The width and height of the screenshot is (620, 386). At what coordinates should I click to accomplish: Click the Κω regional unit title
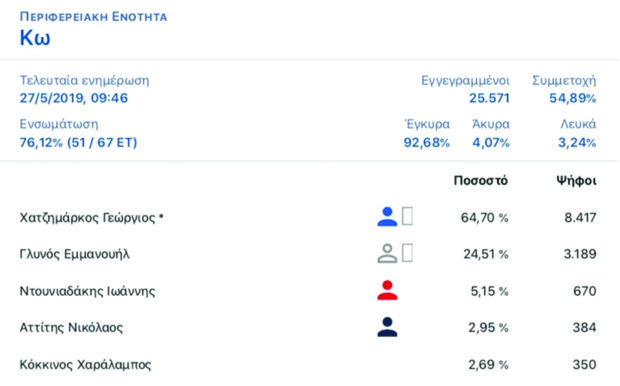coord(35,38)
